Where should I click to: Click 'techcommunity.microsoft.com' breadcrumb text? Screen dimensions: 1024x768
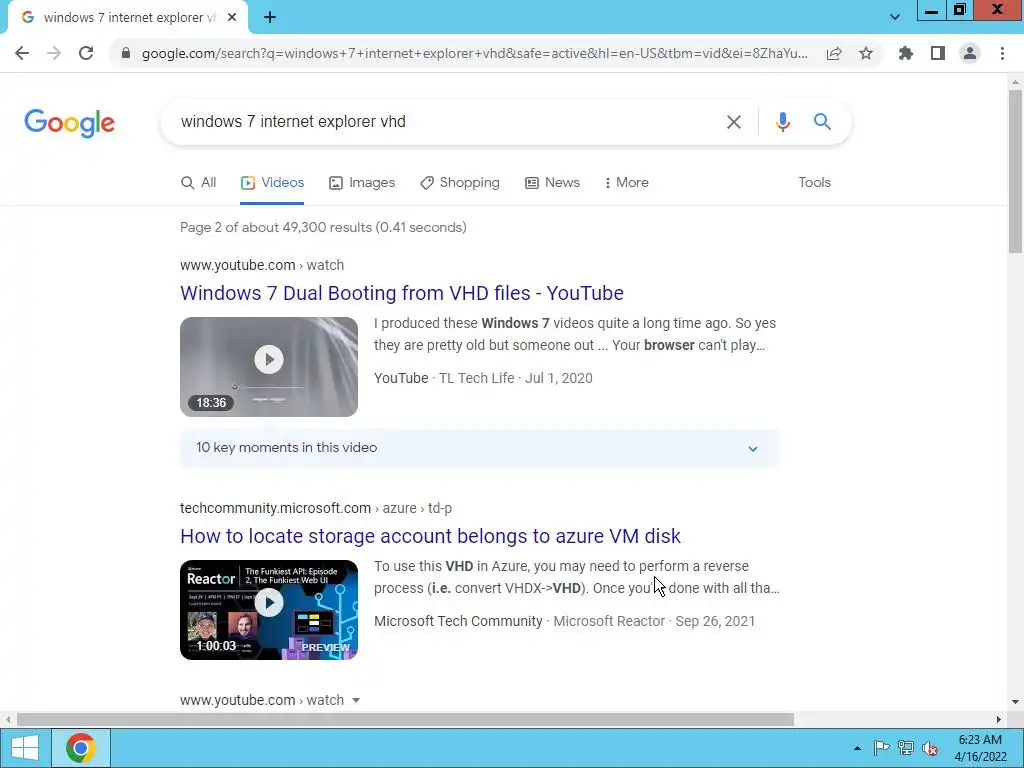[x=276, y=508]
